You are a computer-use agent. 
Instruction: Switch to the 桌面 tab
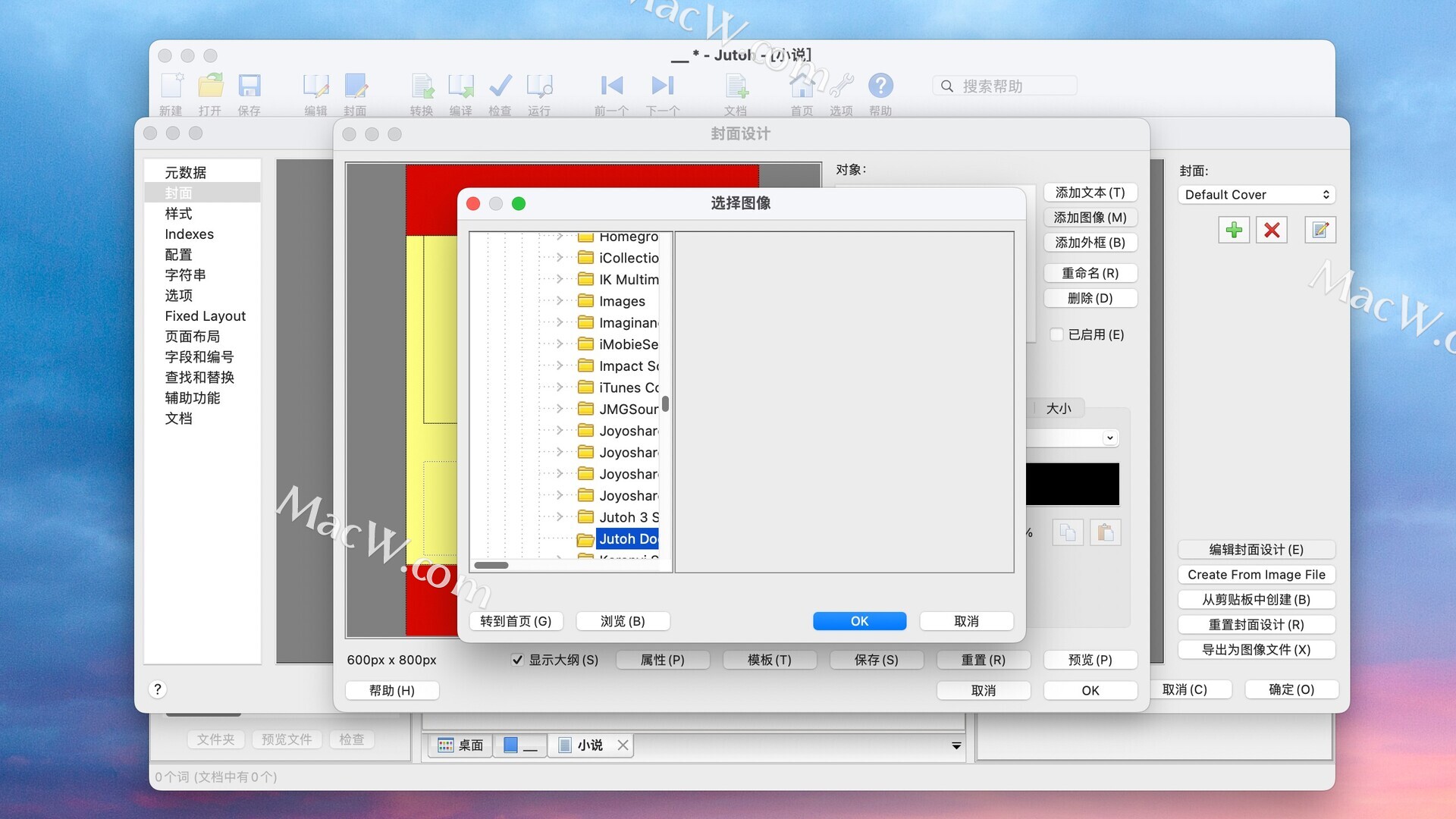[x=461, y=745]
